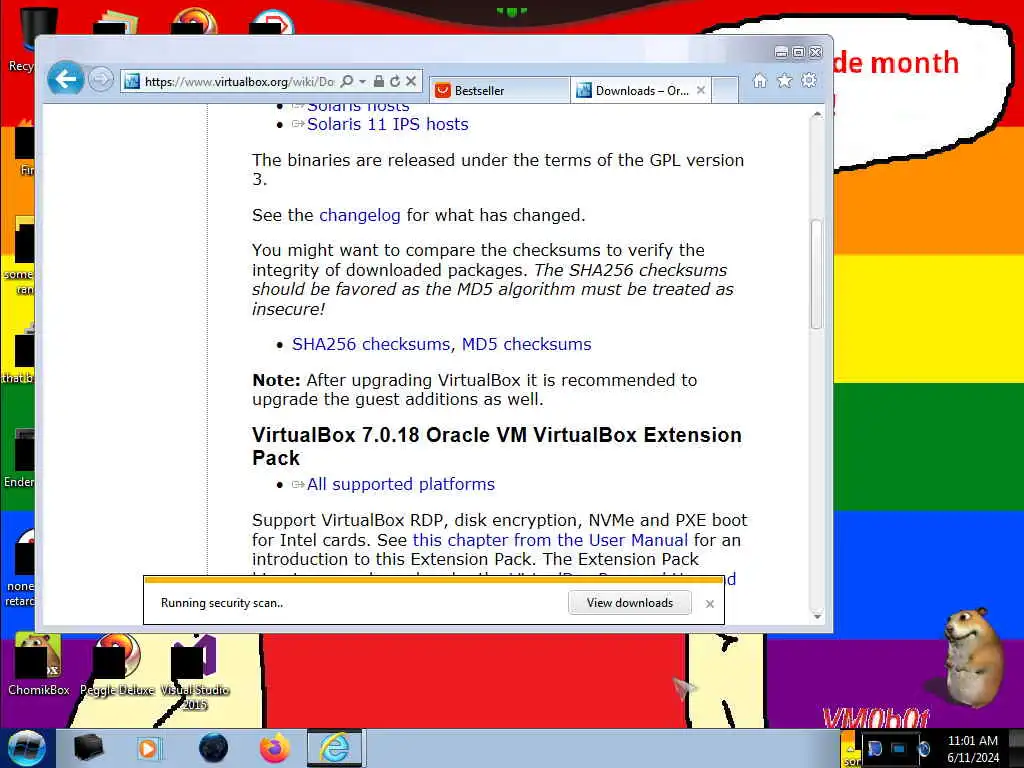The image size is (1024, 768).
Task: Click the taskbar clock showing 11:01 AM
Action: point(973,748)
